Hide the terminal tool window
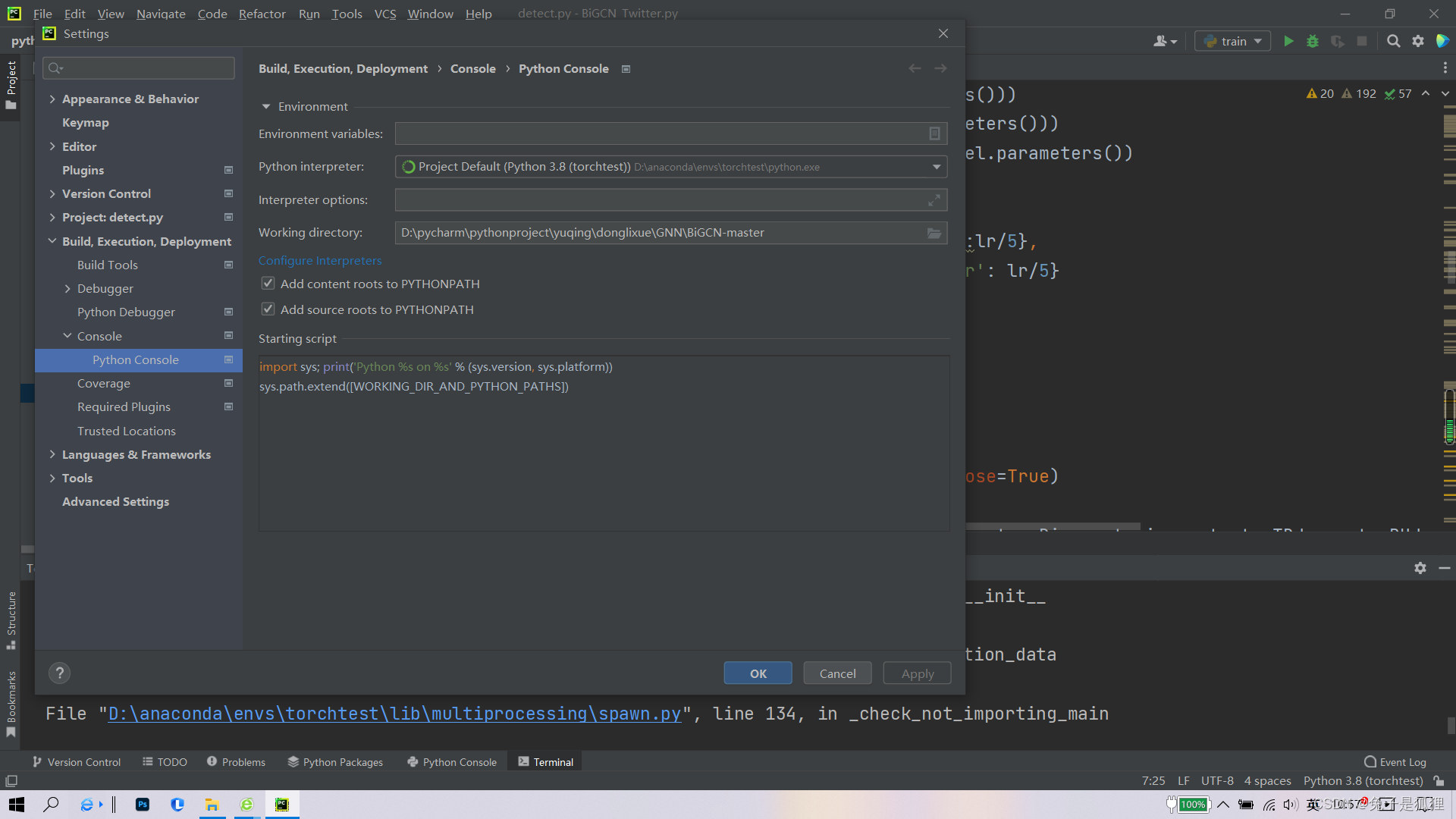1456x819 pixels. point(1445,568)
